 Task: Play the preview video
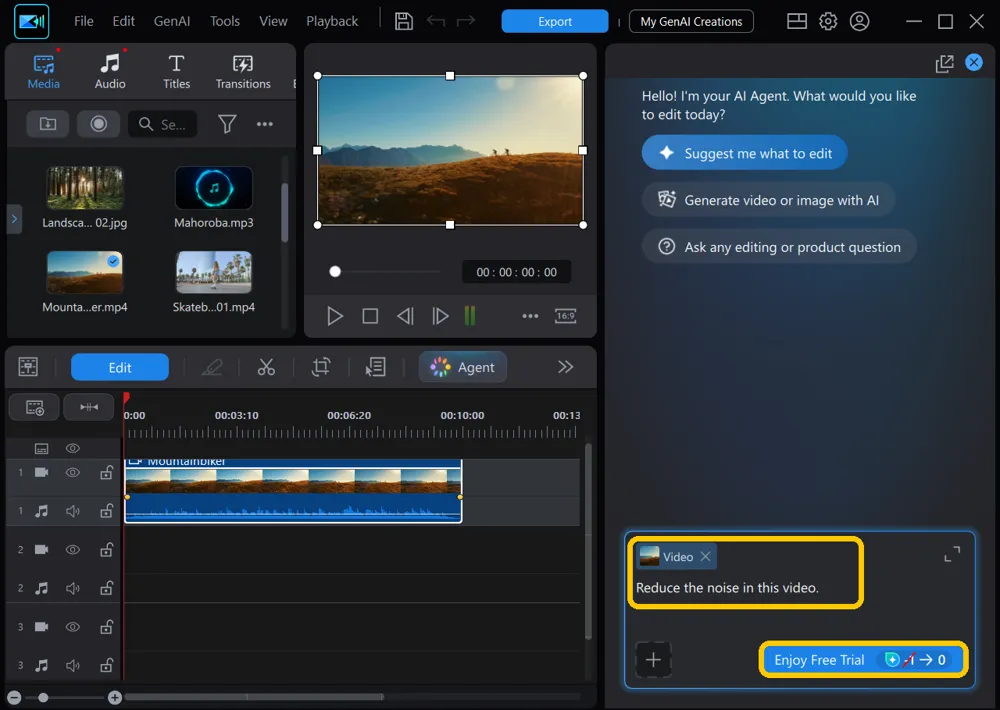pyautogui.click(x=334, y=316)
